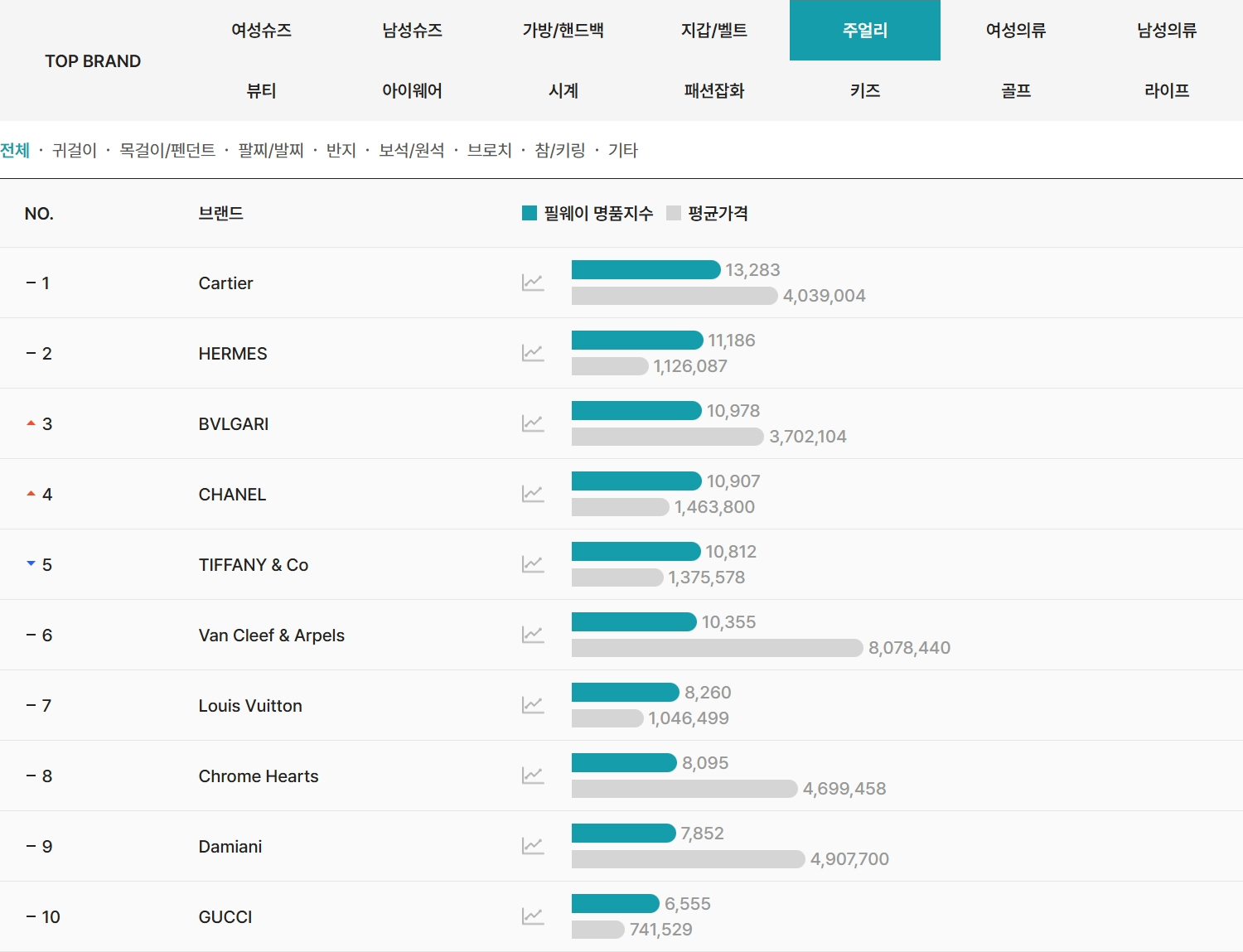This screenshot has height=952, width=1243.
Task: Open the Louis Vuitton brand name
Action: pos(250,706)
